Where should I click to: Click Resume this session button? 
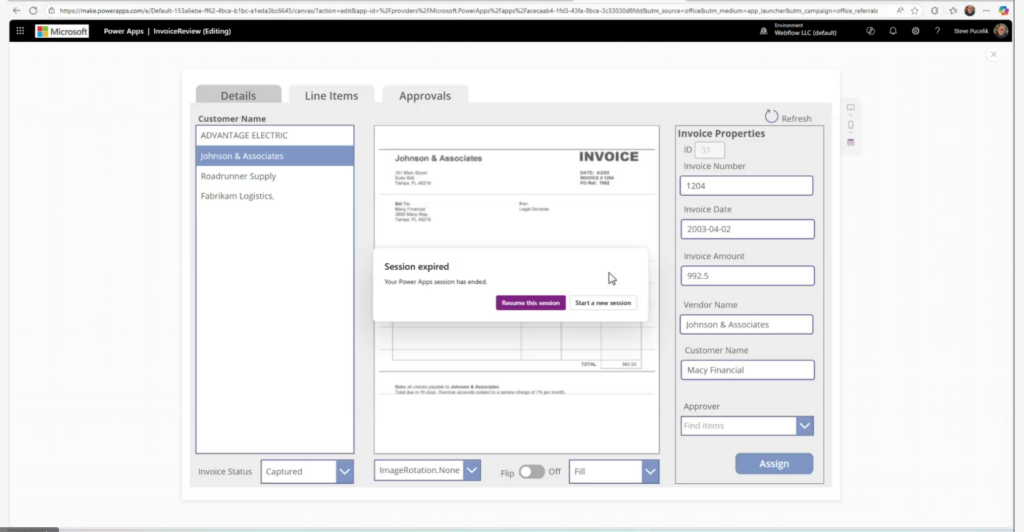[x=530, y=303]
